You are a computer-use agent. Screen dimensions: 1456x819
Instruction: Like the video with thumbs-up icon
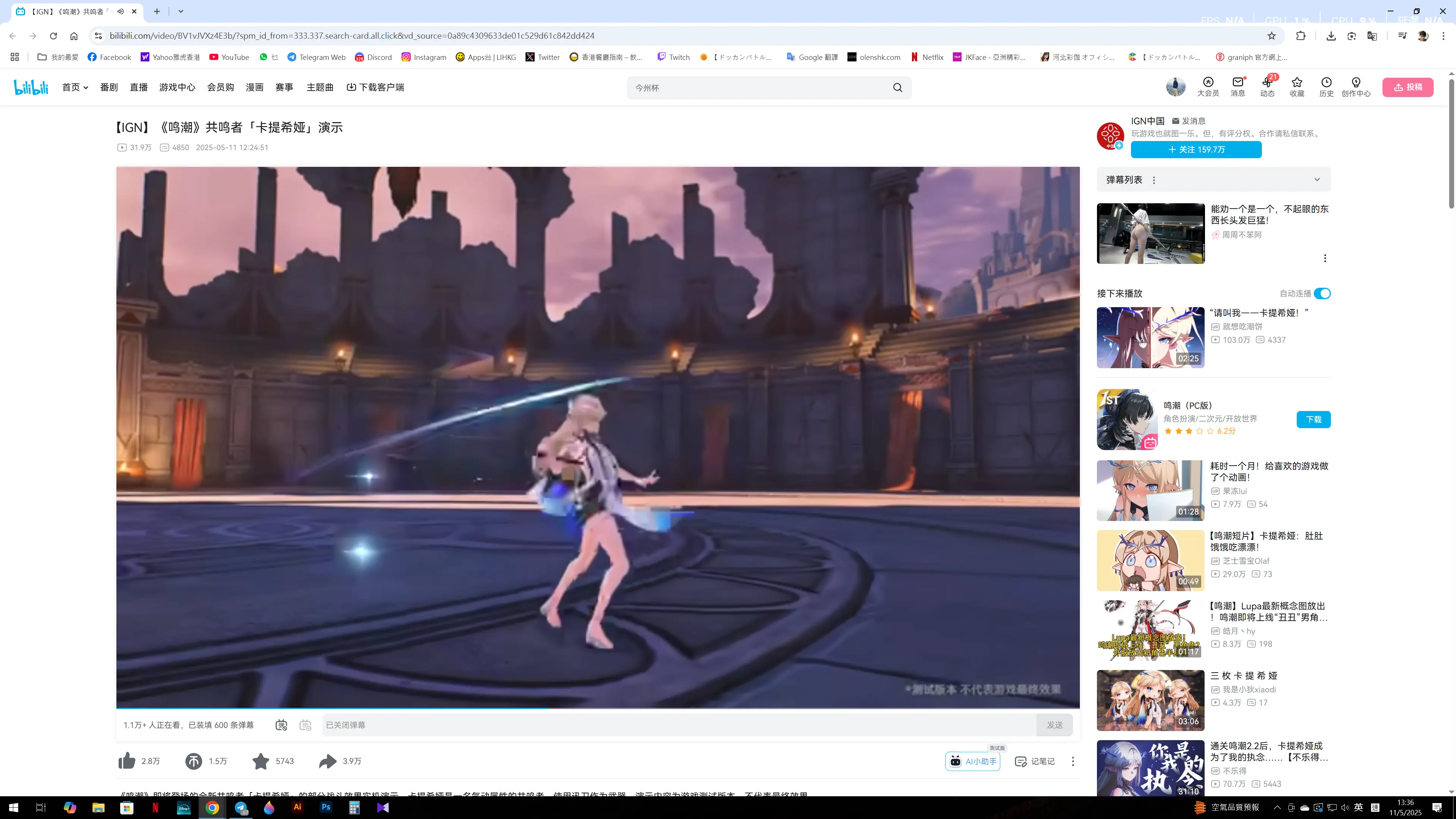pos(127,761)
